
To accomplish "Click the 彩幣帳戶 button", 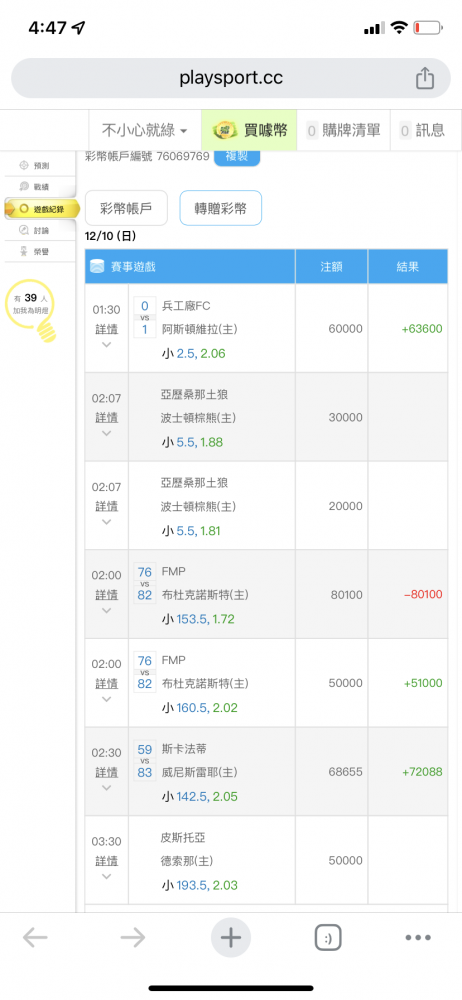I will 126,208.
